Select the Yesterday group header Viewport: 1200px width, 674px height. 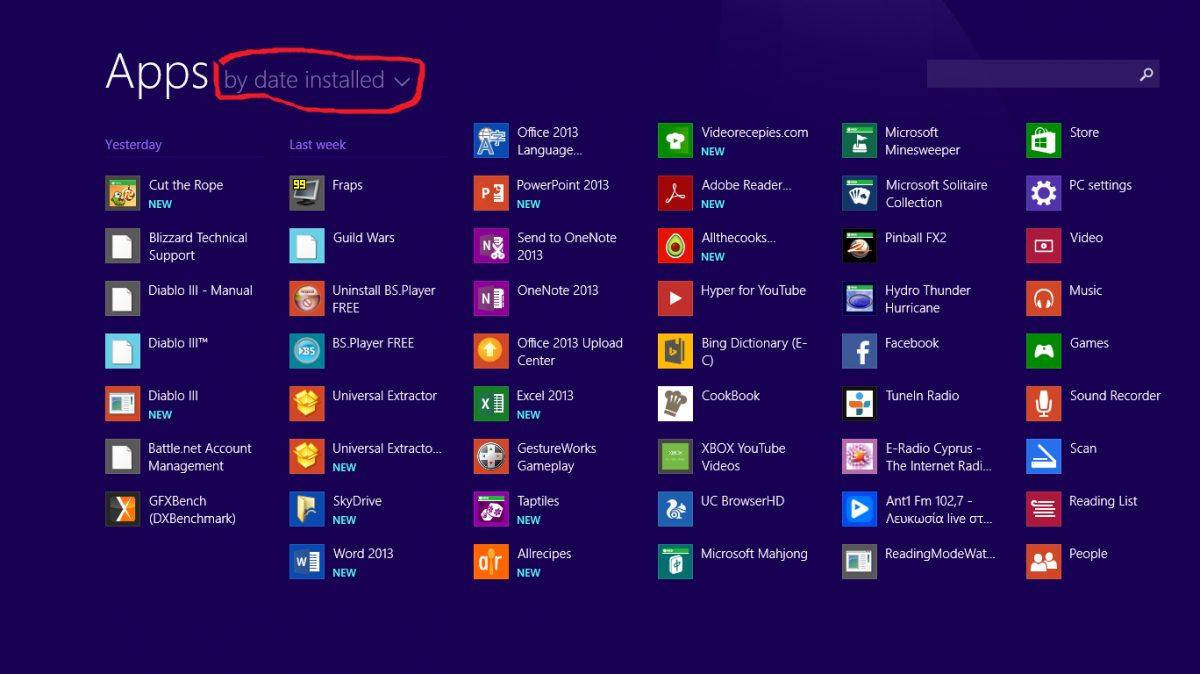(x=133, y=145)
